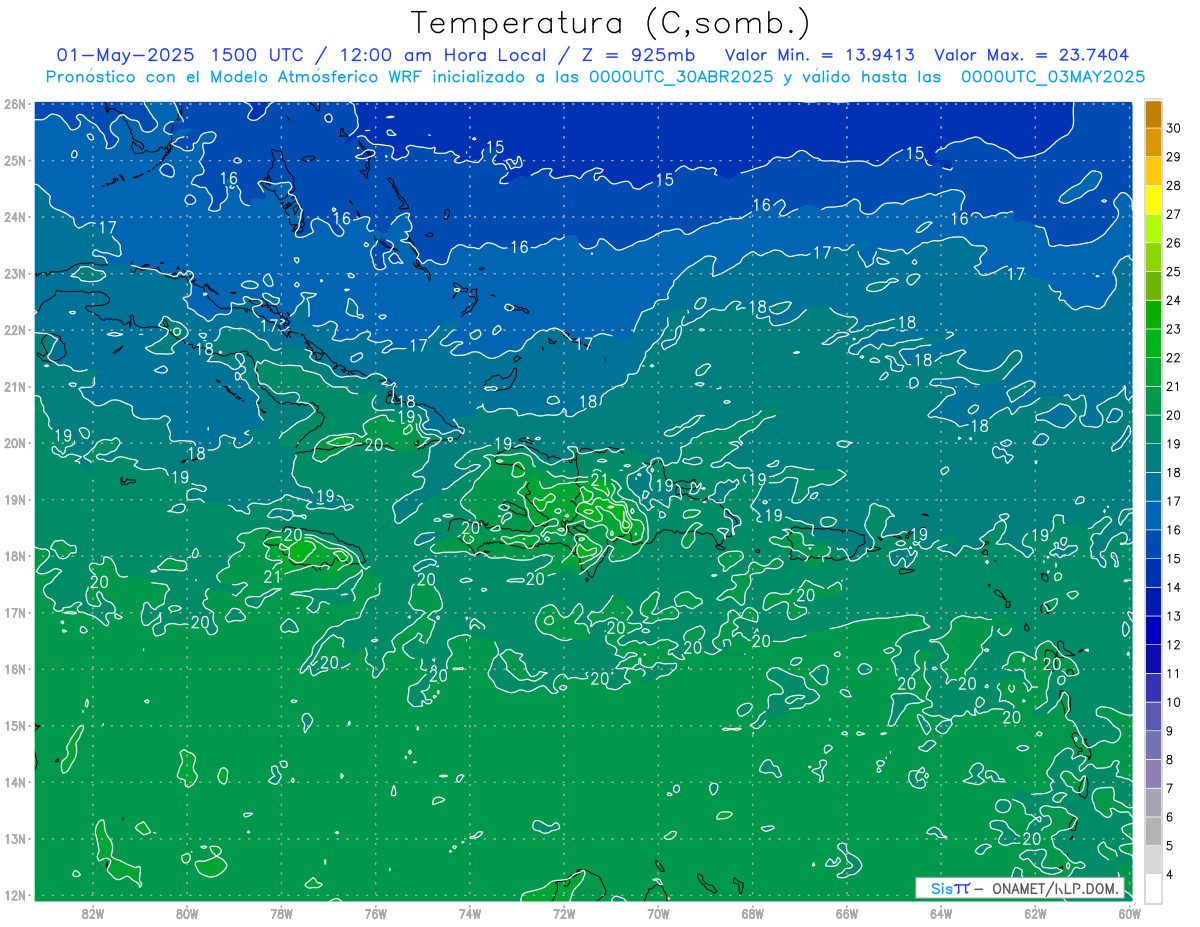Screen dimensions: 1200x927
Task: Click the colorbar label '14'
Action: coord(1174,587)
